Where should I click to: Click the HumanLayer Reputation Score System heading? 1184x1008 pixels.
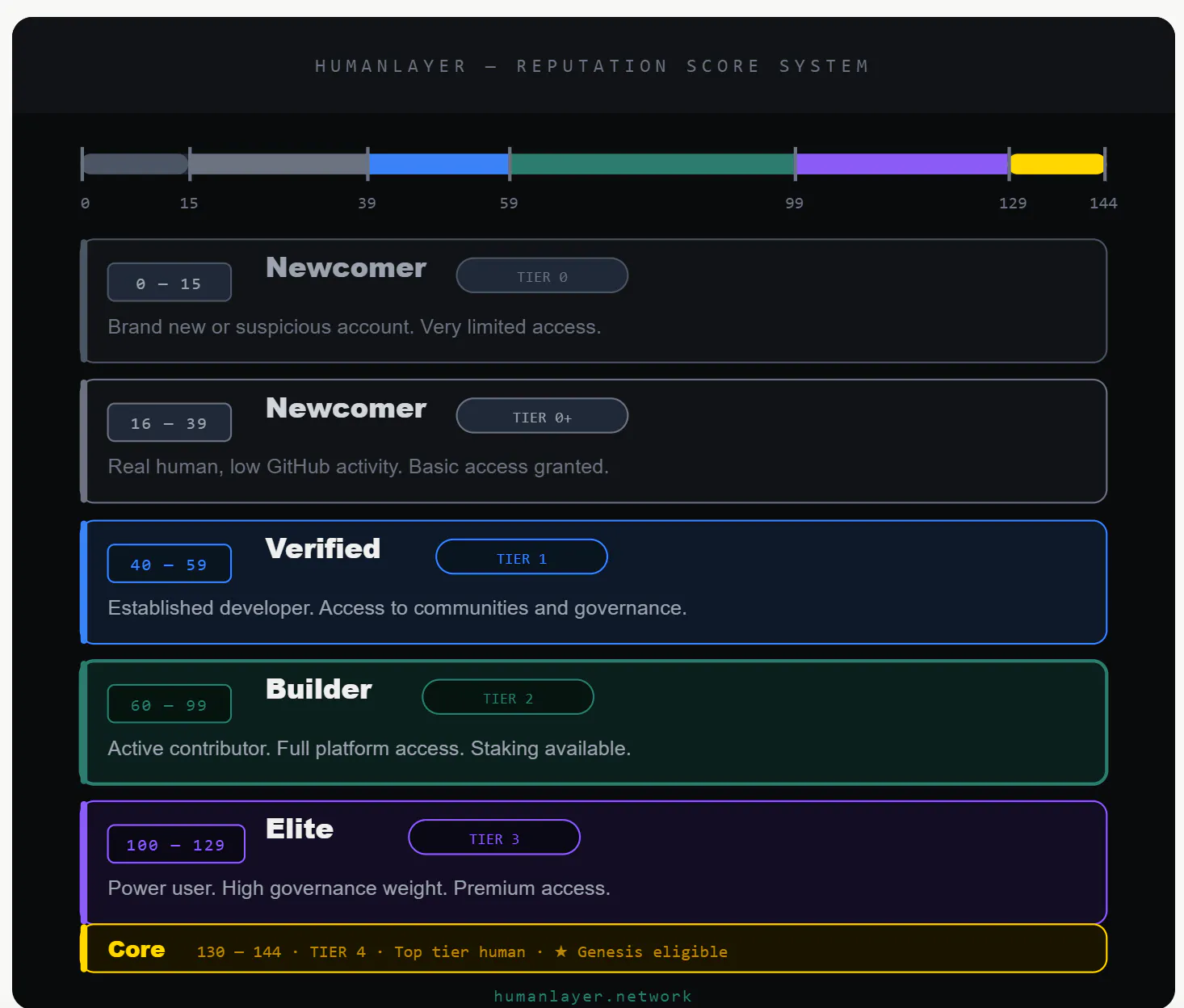click(x=592, y=66)
